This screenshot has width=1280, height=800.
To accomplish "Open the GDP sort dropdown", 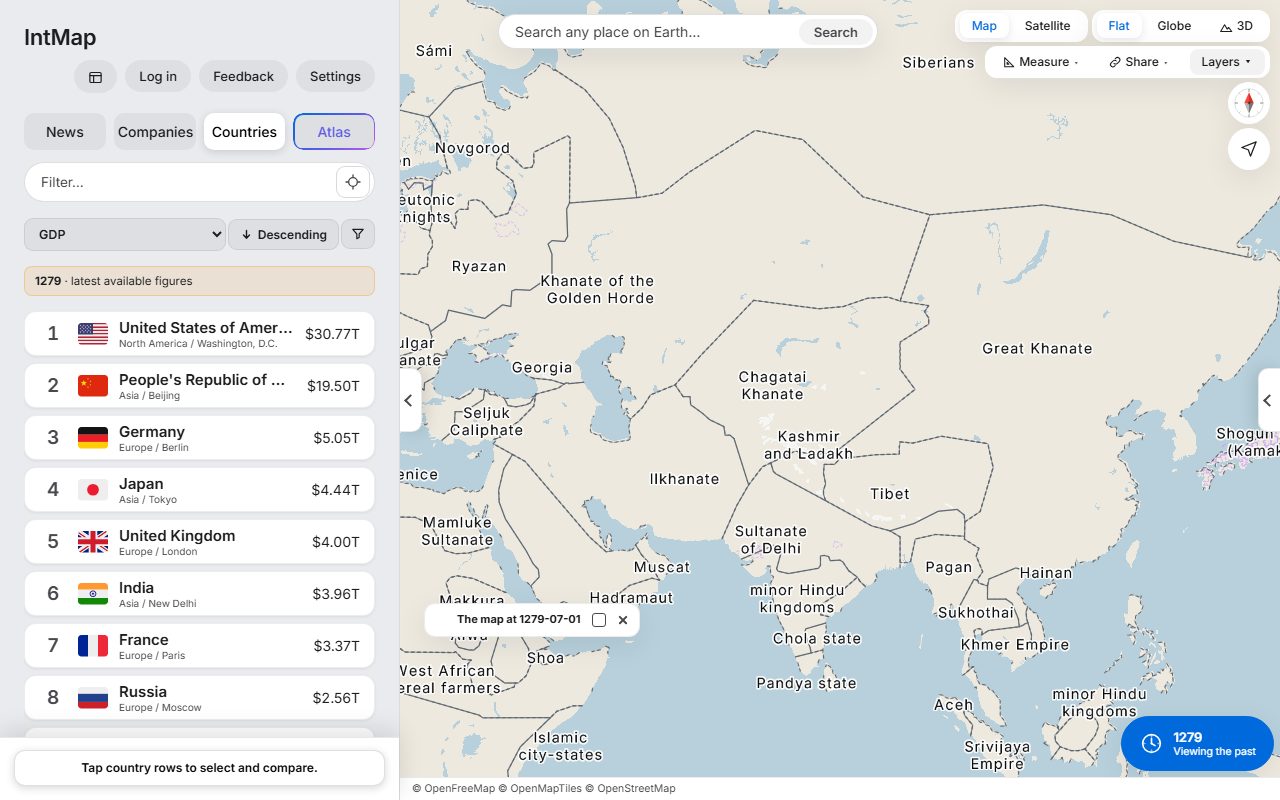I will [x=125, y=234].
